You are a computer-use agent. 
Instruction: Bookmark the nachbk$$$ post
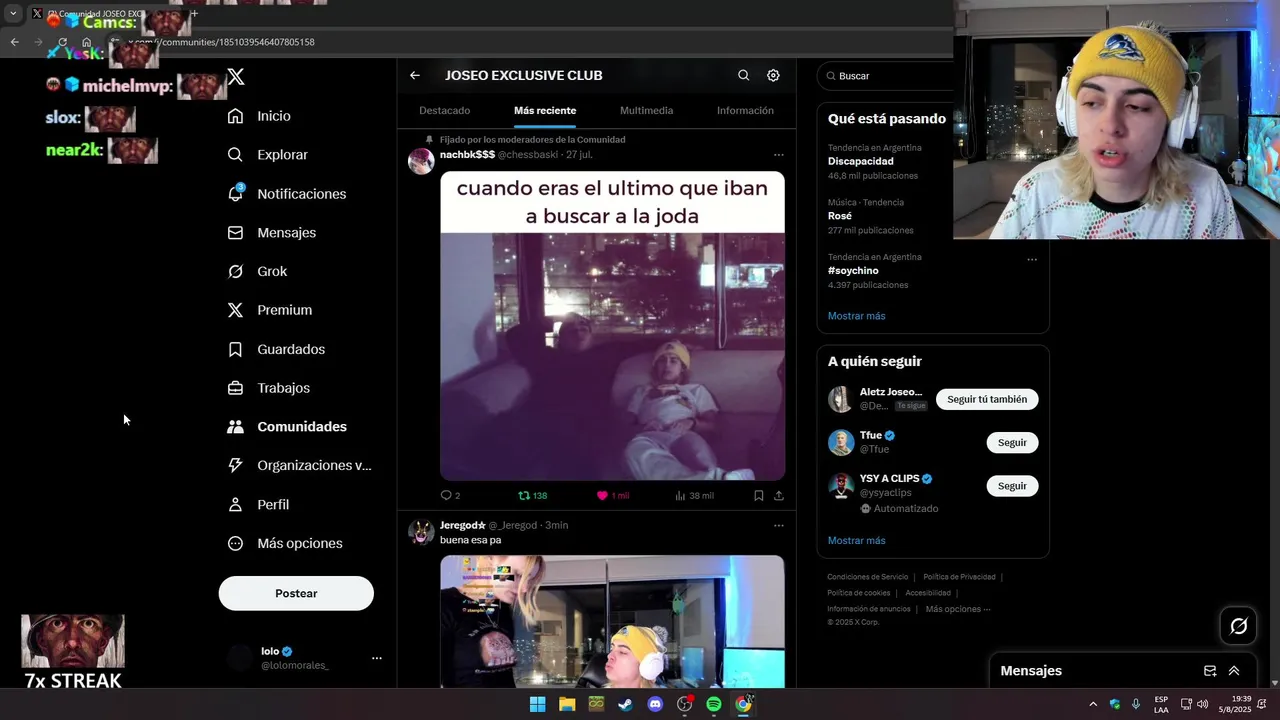pos(759,496)
